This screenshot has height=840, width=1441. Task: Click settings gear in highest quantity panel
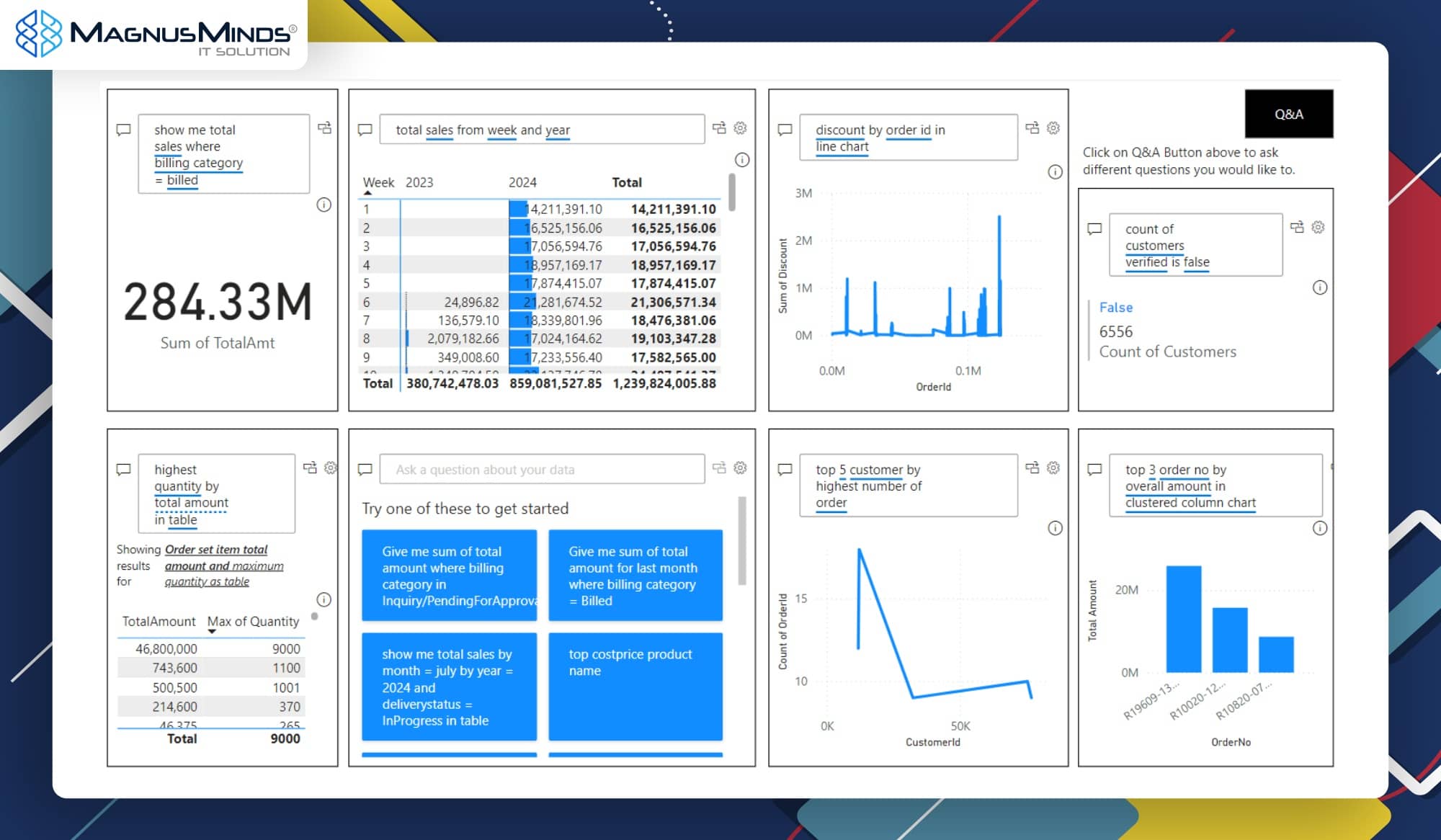point(331,468)
